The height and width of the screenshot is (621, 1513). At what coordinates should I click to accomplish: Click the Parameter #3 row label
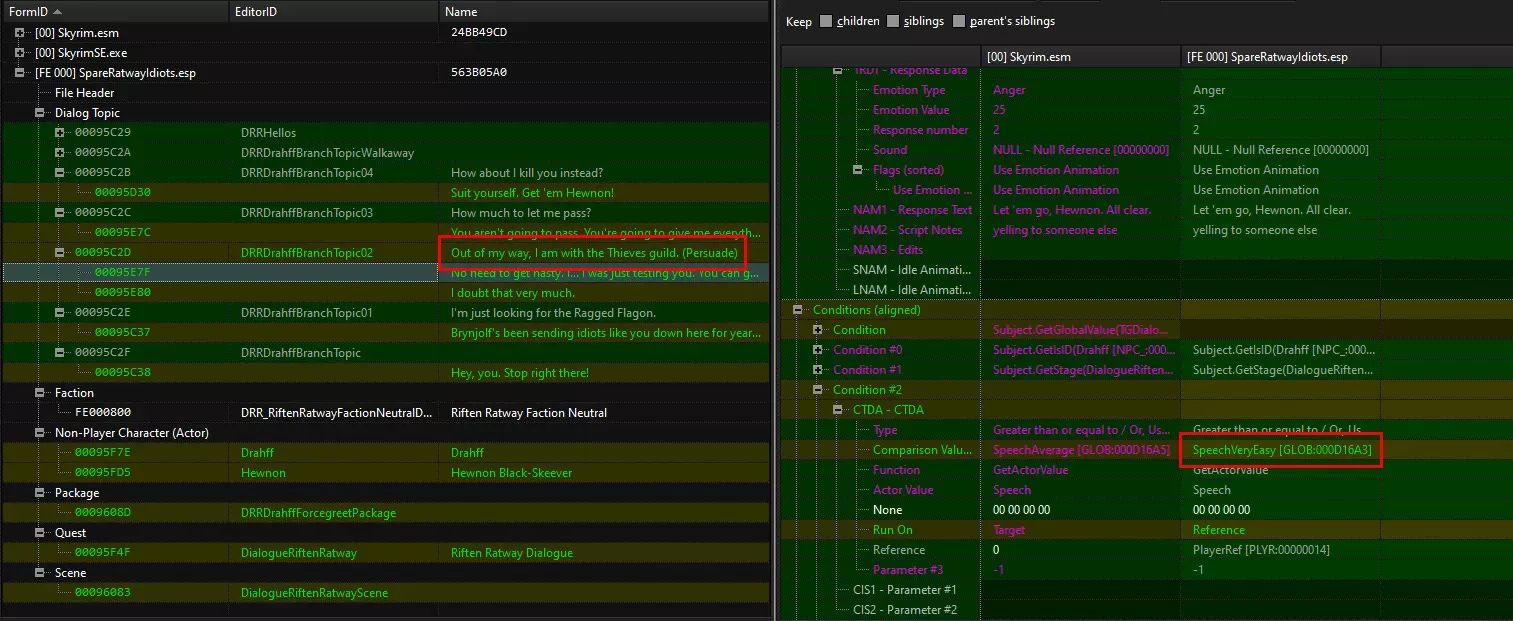(x=908, y=570)
